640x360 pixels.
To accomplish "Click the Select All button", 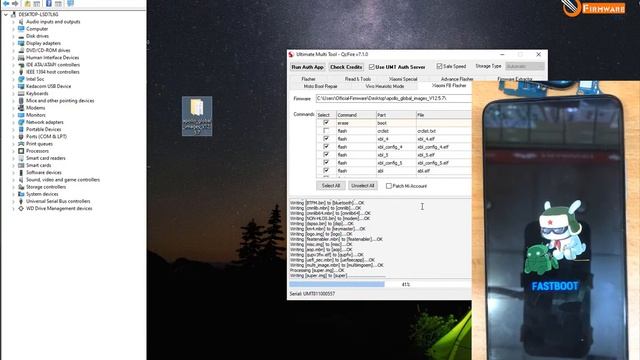I will [x=331, y=186].
